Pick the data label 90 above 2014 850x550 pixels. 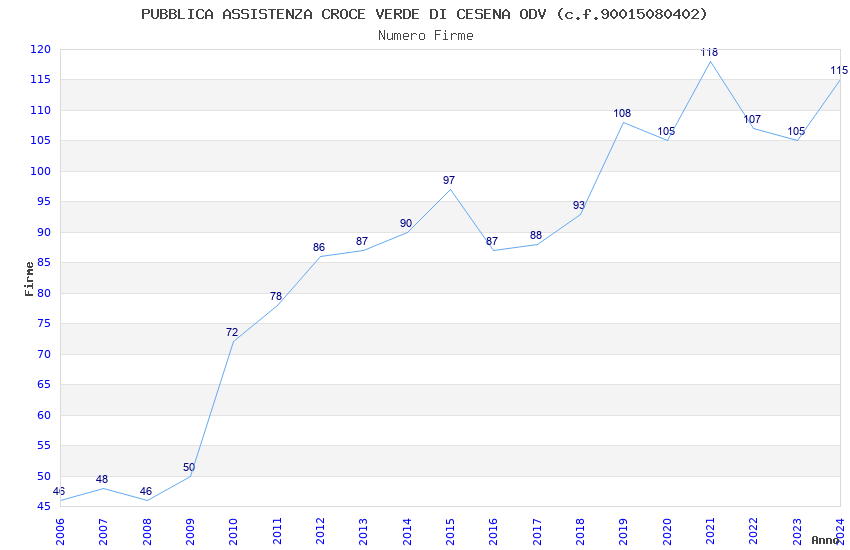pyautogui.click(x=406, y=223)
